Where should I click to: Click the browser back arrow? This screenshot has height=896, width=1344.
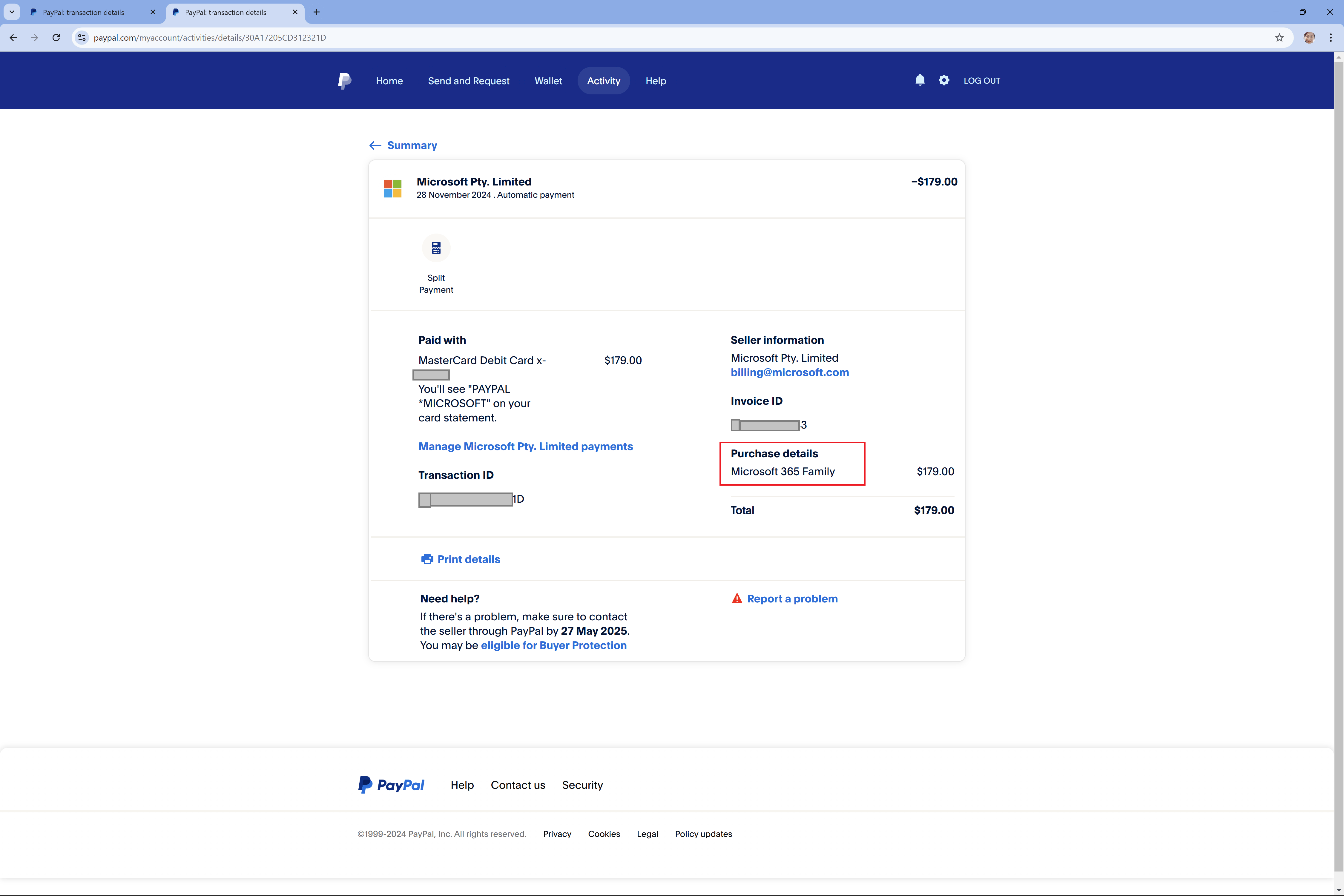click(x=13, y=38)
